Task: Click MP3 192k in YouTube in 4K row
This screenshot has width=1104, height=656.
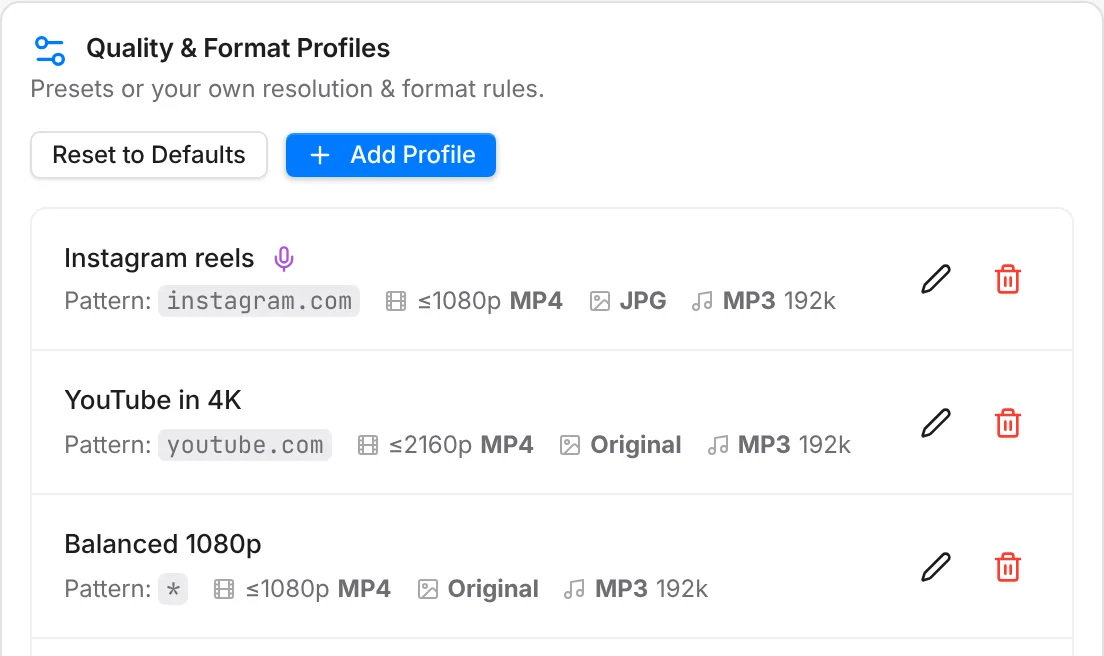Action: coord(794,445)
